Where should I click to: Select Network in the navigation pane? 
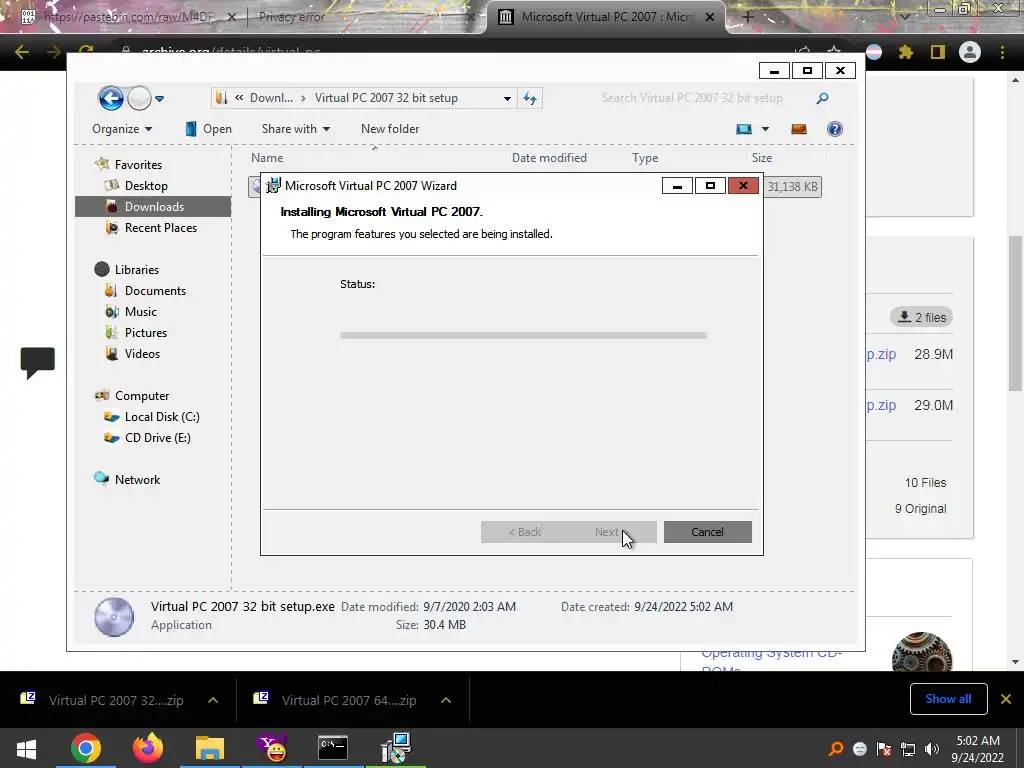pos(137,479)
